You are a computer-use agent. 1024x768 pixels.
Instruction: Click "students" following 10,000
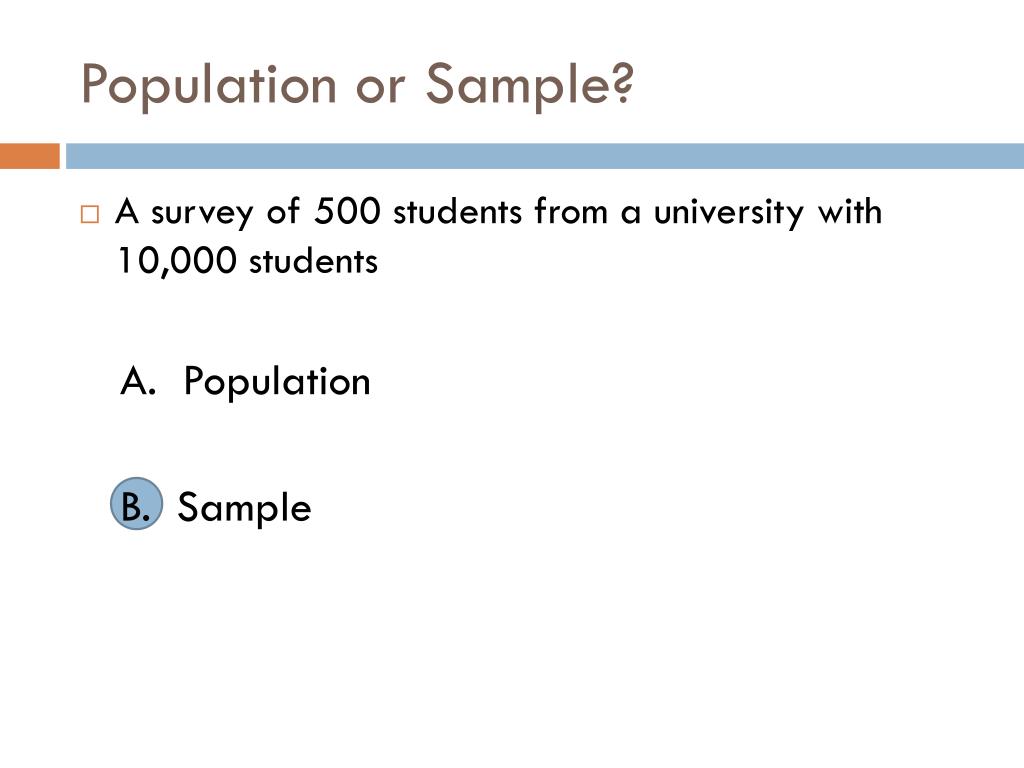point(313,262)
